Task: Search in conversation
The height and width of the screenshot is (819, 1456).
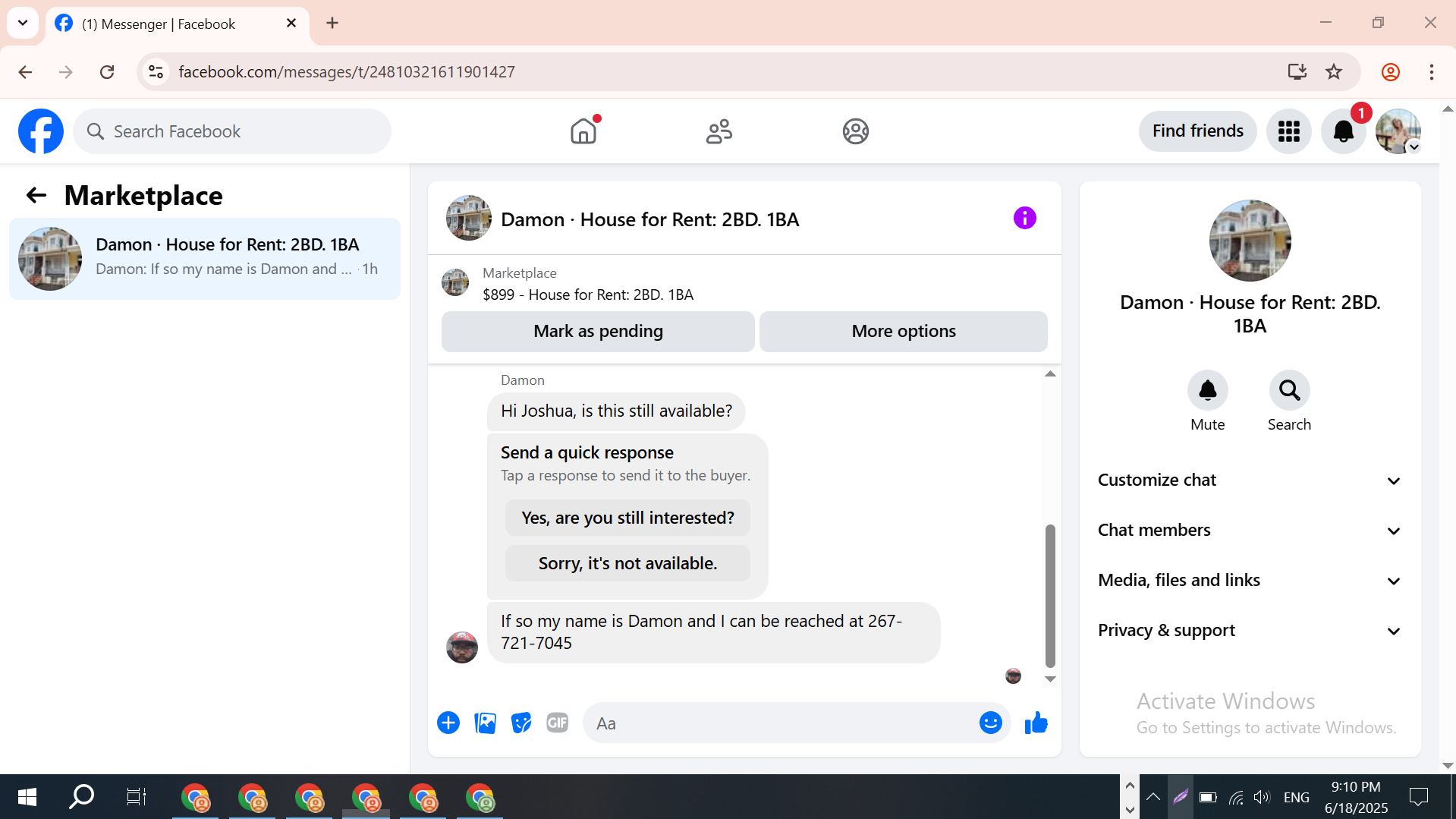Action: coord(1289,390)
